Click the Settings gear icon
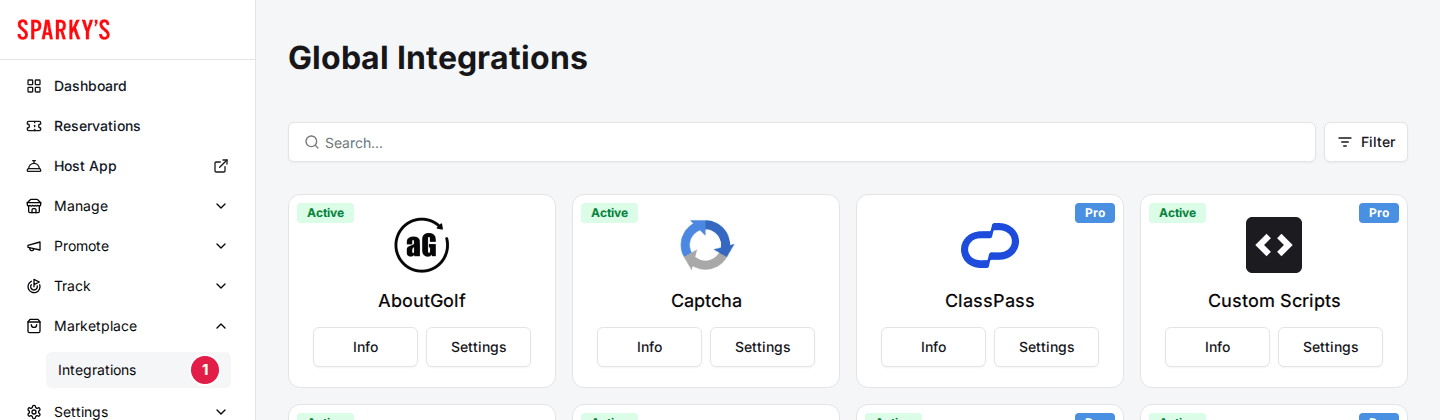Image resolution: width=1440 pixels, height=420 pixels. 34,411
